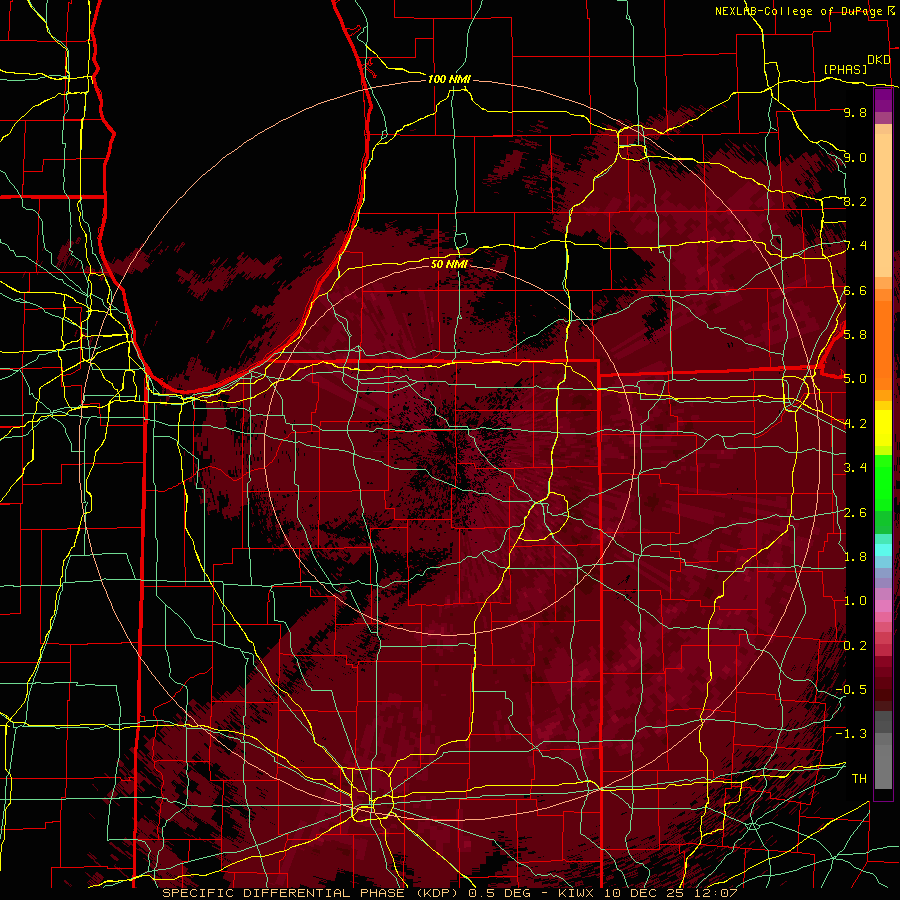Select the 100 NMI range ring label
The width and height of the screenshot is (900, 900).
pos(449,79)
